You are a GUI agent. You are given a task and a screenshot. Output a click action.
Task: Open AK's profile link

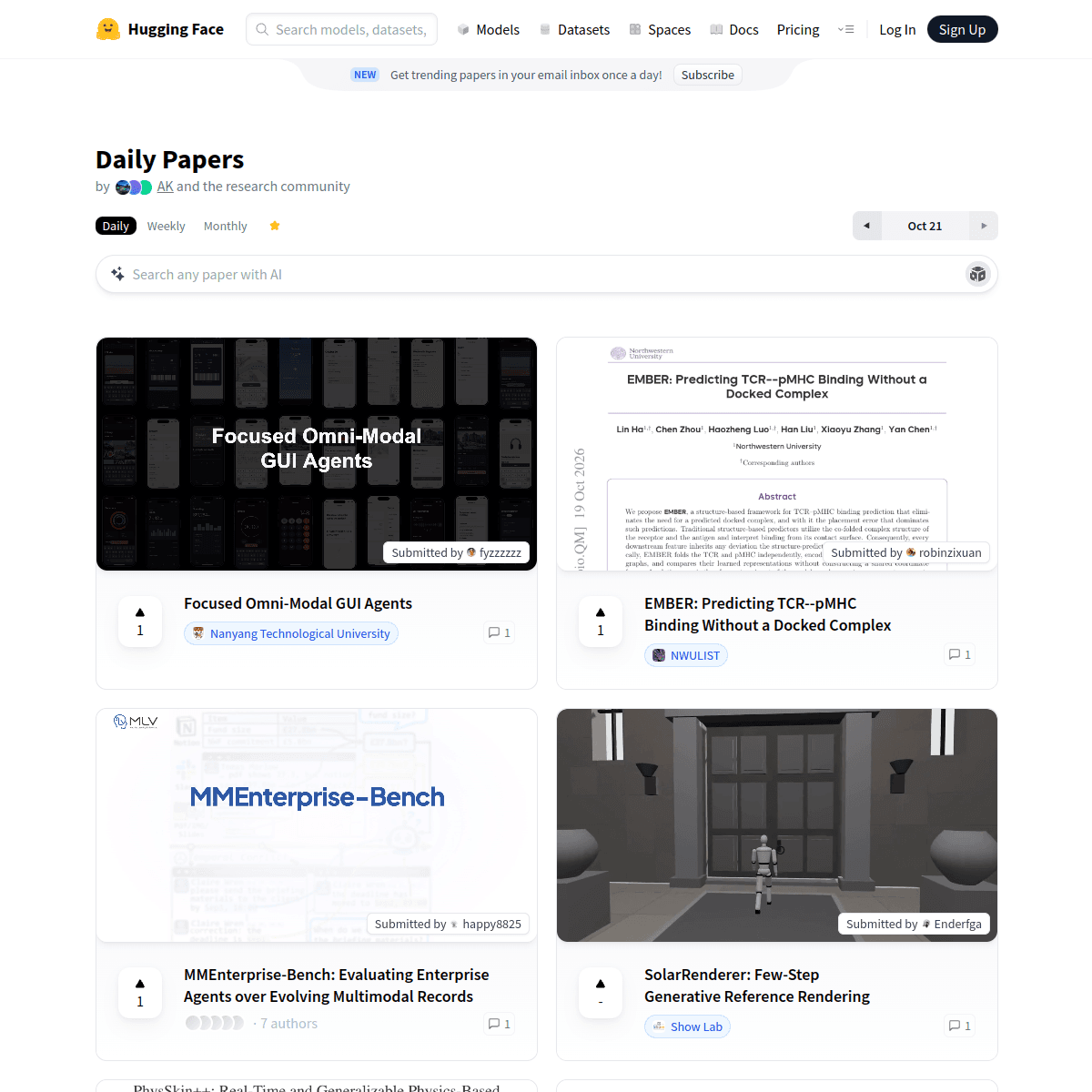[x=165, y=187]
